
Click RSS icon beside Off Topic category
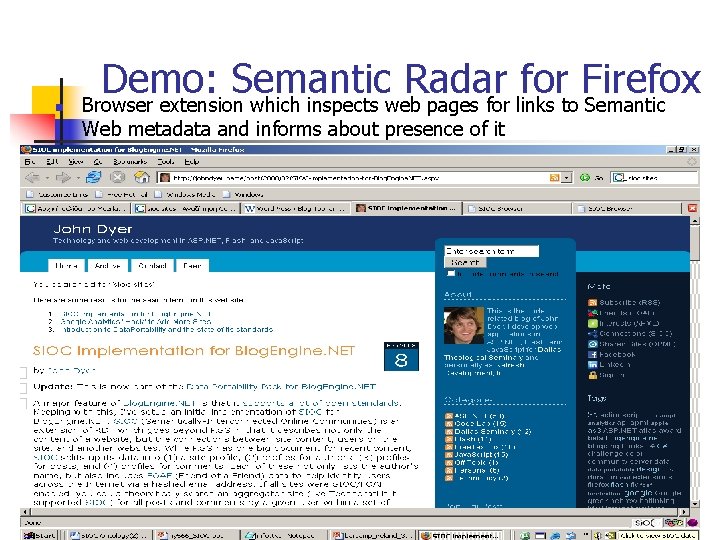click(449, 462)
